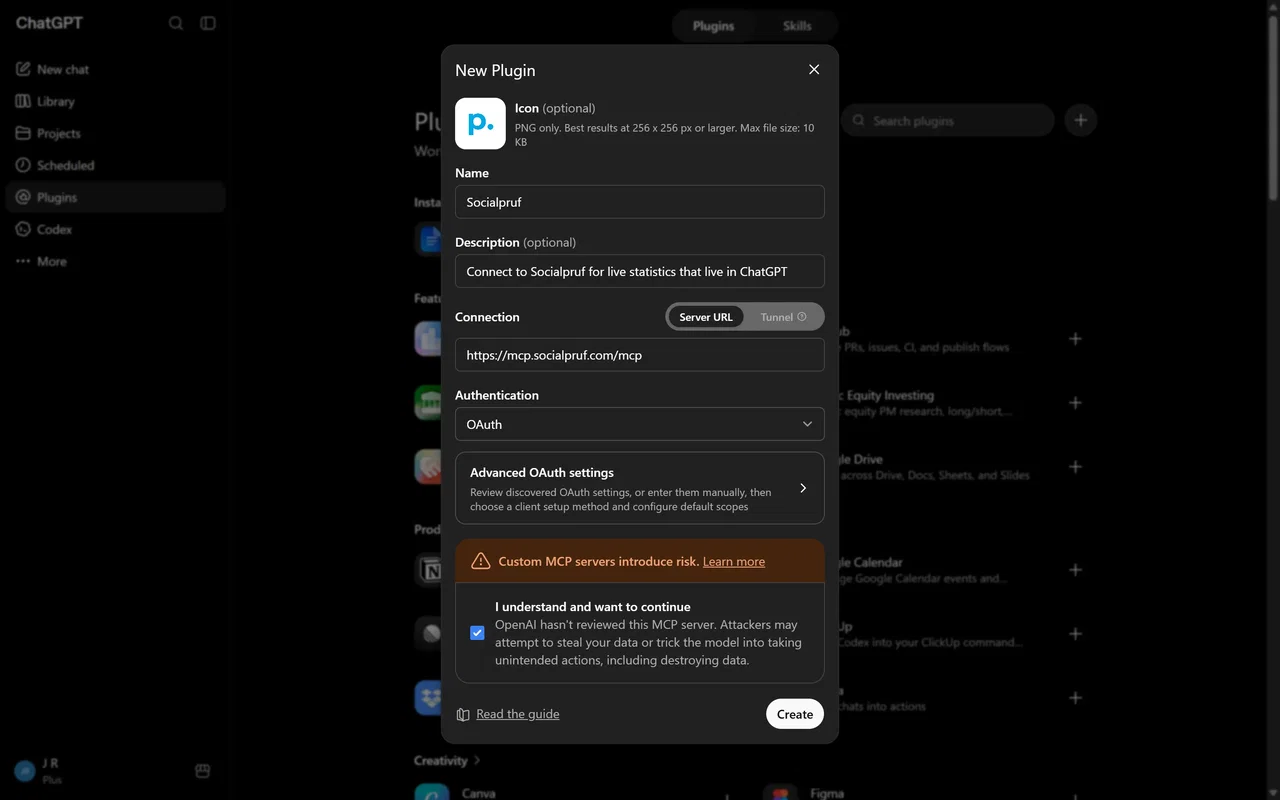
Task: Expand the Creativity category
Action: click(x=447, y=760)
